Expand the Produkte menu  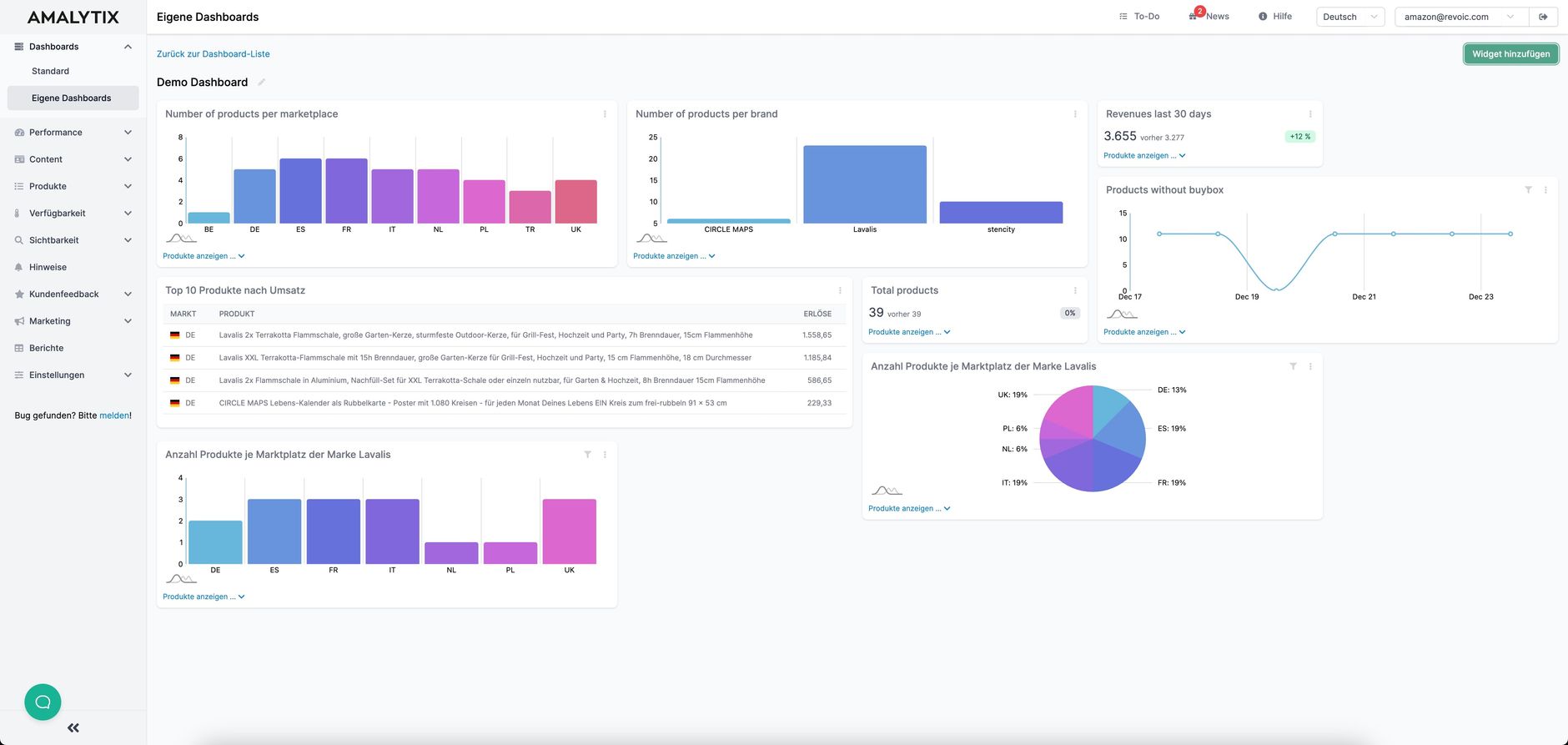[128, 186]
